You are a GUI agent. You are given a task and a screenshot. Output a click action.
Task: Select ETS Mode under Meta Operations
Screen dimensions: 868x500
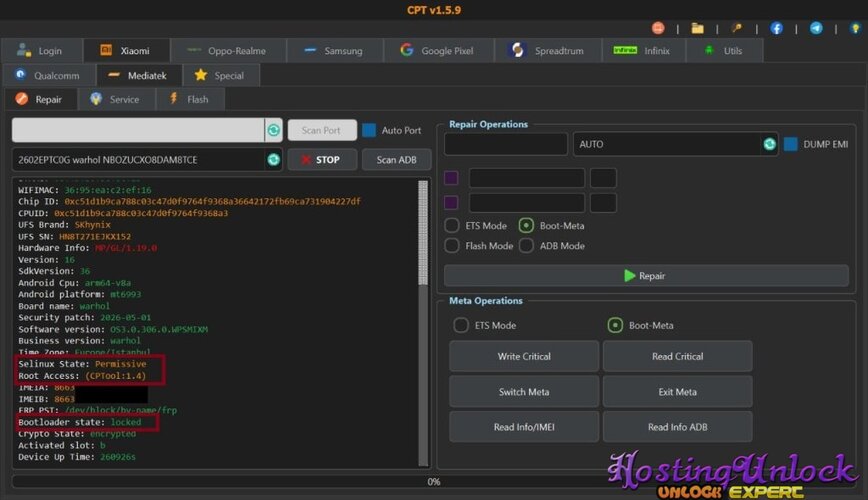(461, 325)
